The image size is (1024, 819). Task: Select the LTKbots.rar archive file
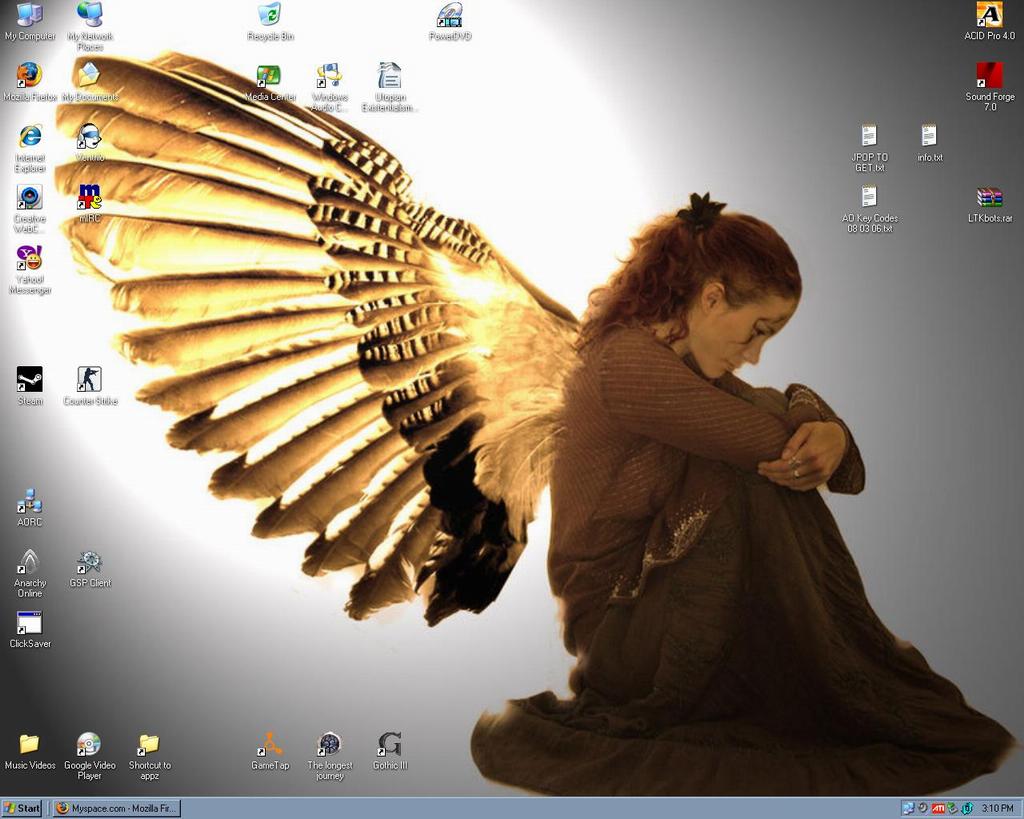989,197
